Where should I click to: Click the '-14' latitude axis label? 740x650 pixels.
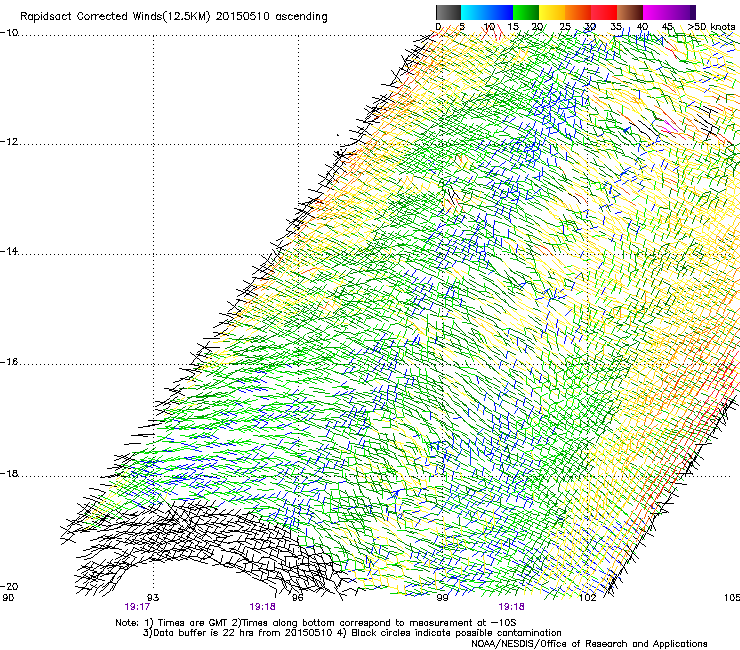click(x=9, y=251)
